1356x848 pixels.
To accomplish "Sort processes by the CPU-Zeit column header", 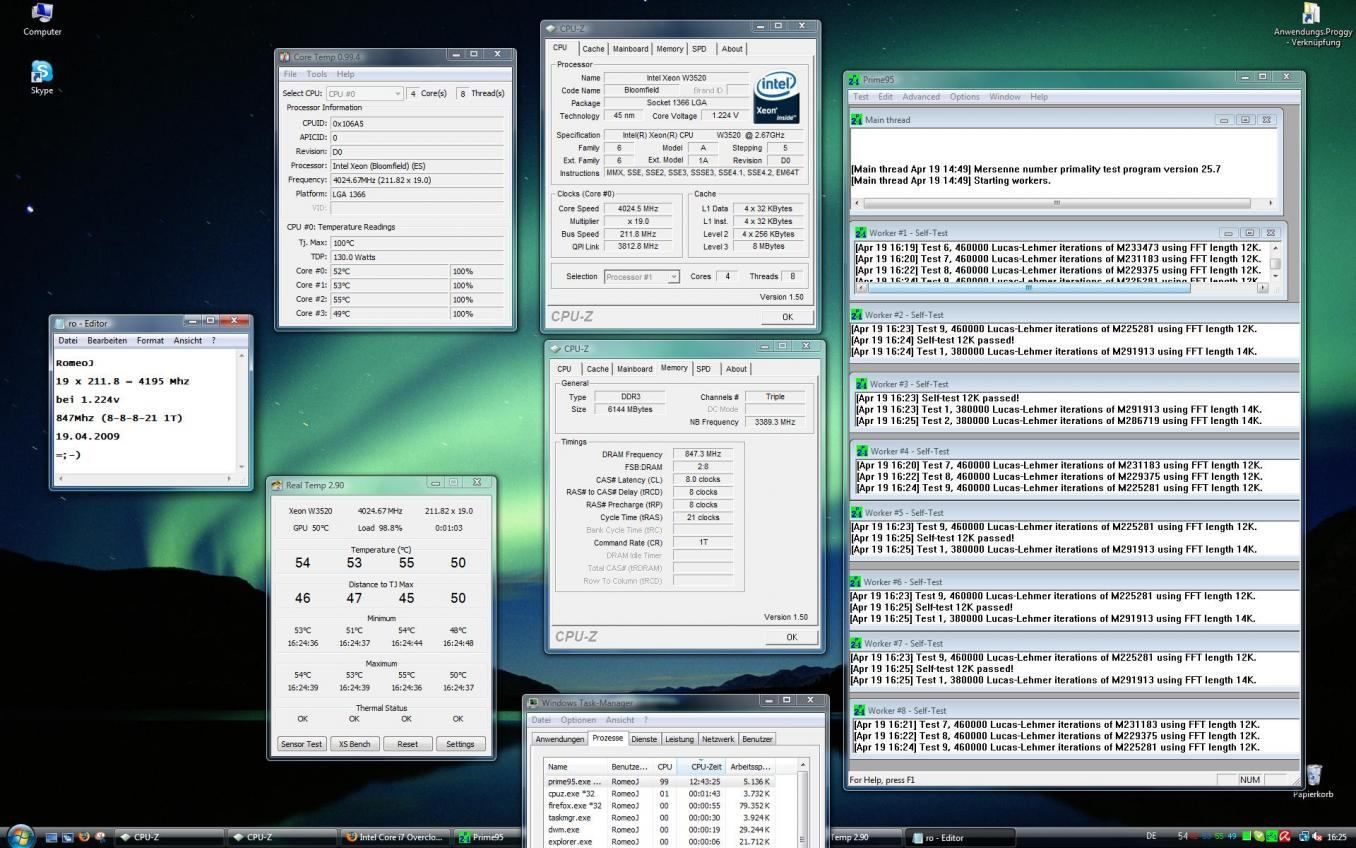I will (x=700, y=766).
